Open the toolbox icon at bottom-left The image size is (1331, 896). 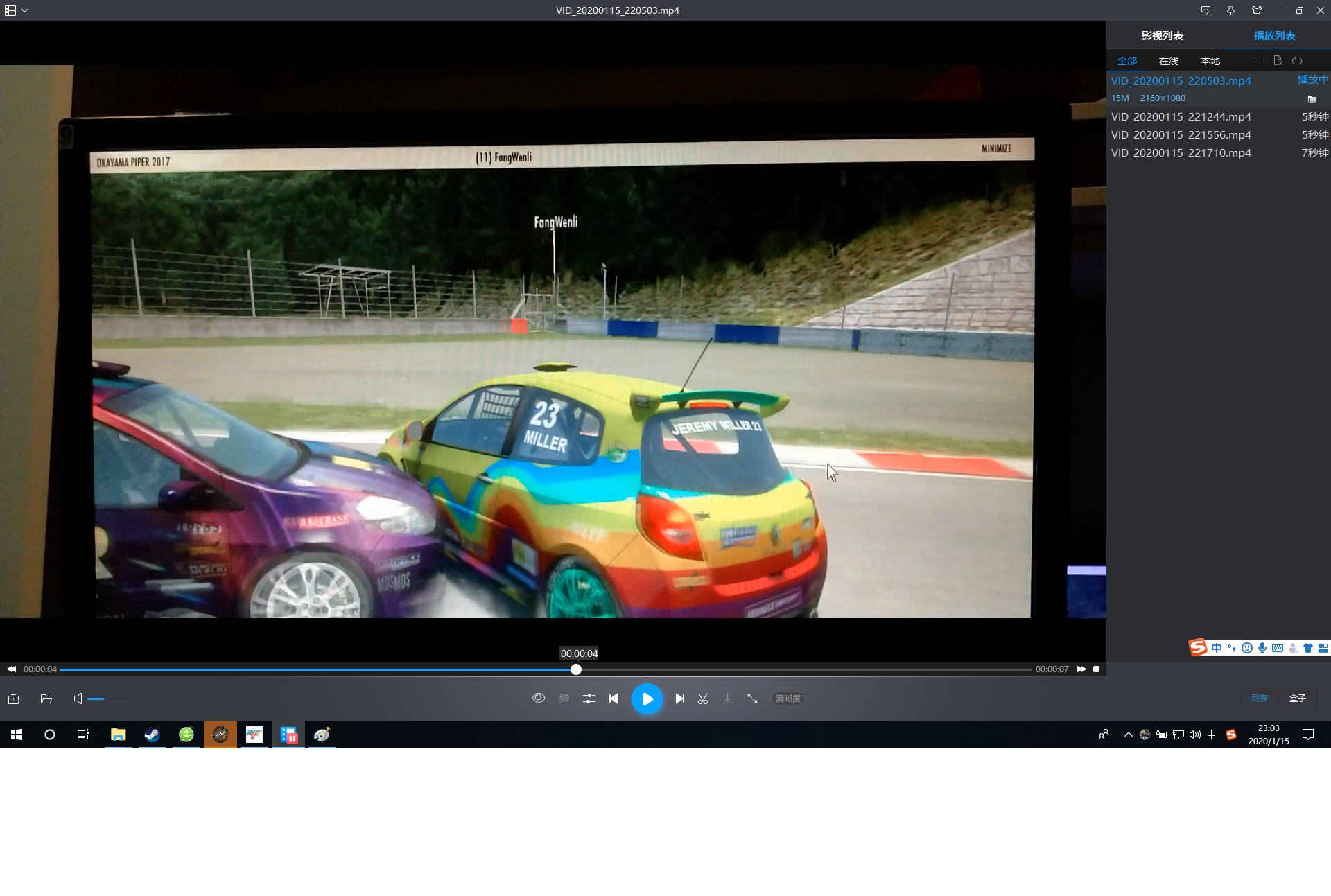click(x=13, y=699)
